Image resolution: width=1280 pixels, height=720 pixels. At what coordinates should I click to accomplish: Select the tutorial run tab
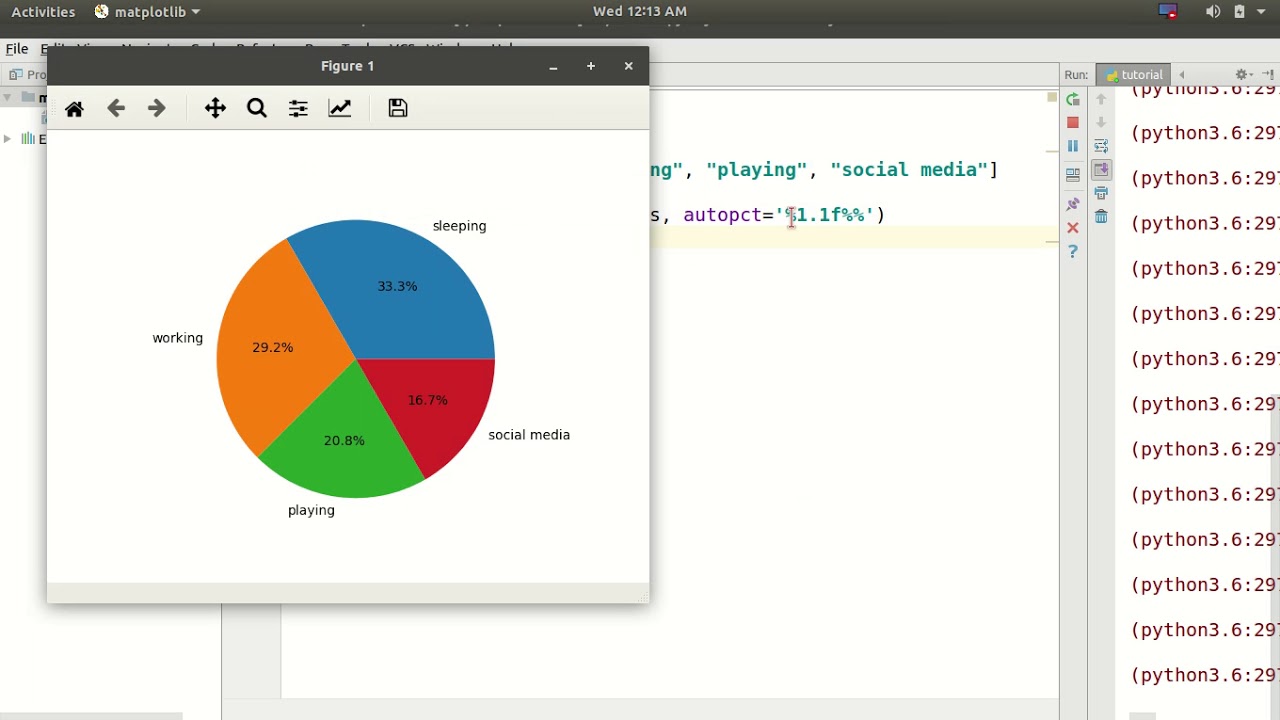pyautogui.click(x=1134, y=75)
